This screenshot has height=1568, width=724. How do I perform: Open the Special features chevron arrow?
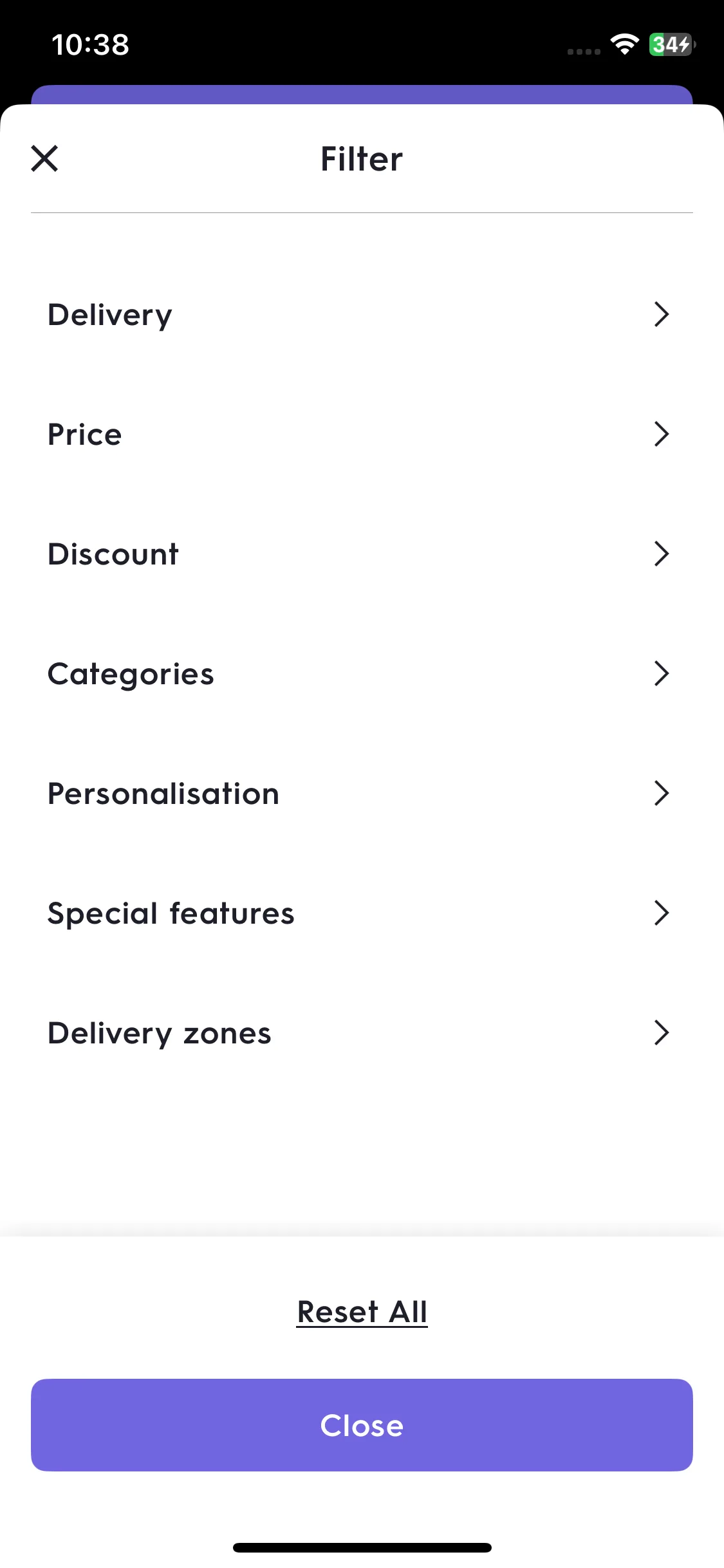click(x=662, y=913)
